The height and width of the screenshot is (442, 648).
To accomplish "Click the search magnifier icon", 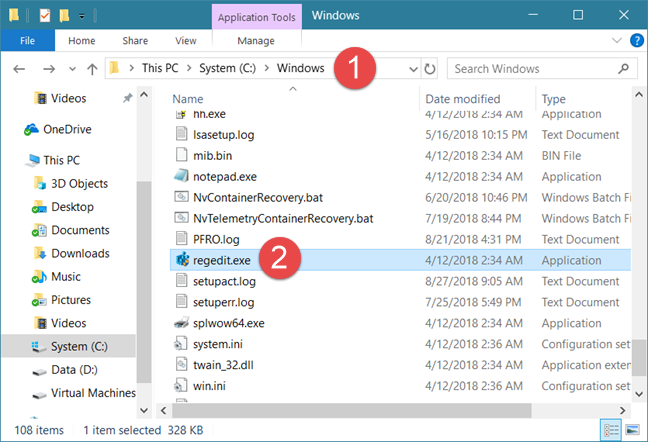I will [623, 69].
